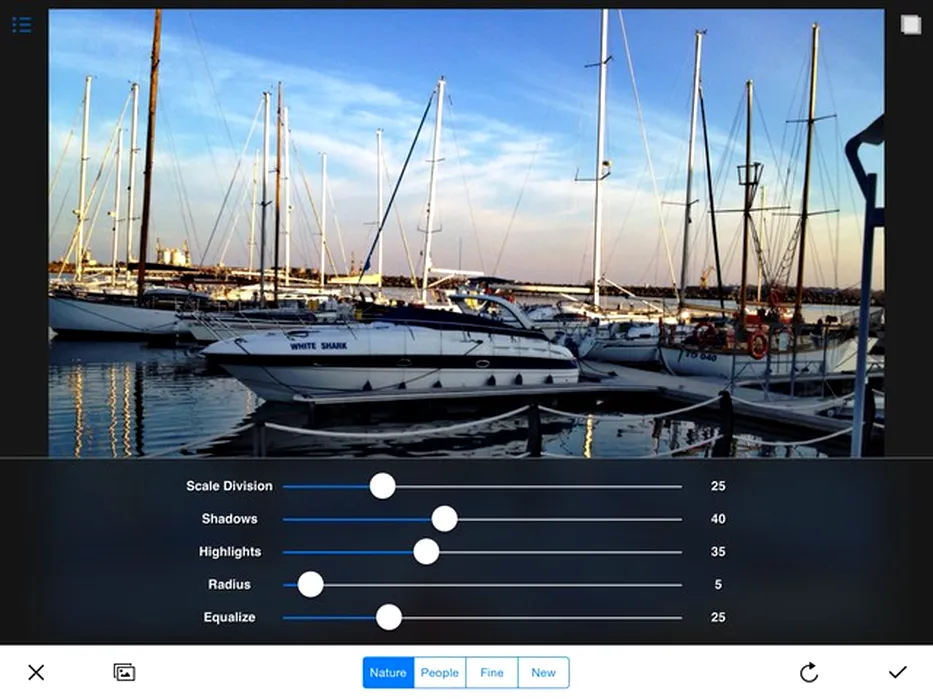
Task: Click the circular redo arrow icon
Action: (x=809, y=673)
